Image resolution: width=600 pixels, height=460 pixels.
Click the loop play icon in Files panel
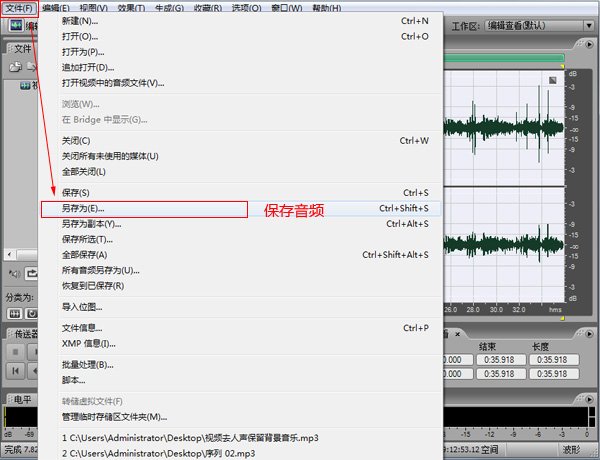(x=31, y=273)
